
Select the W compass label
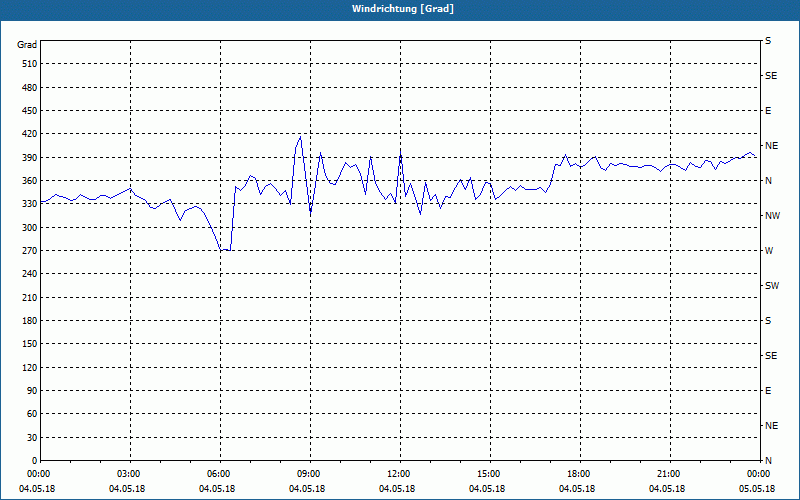click(769, 251)
